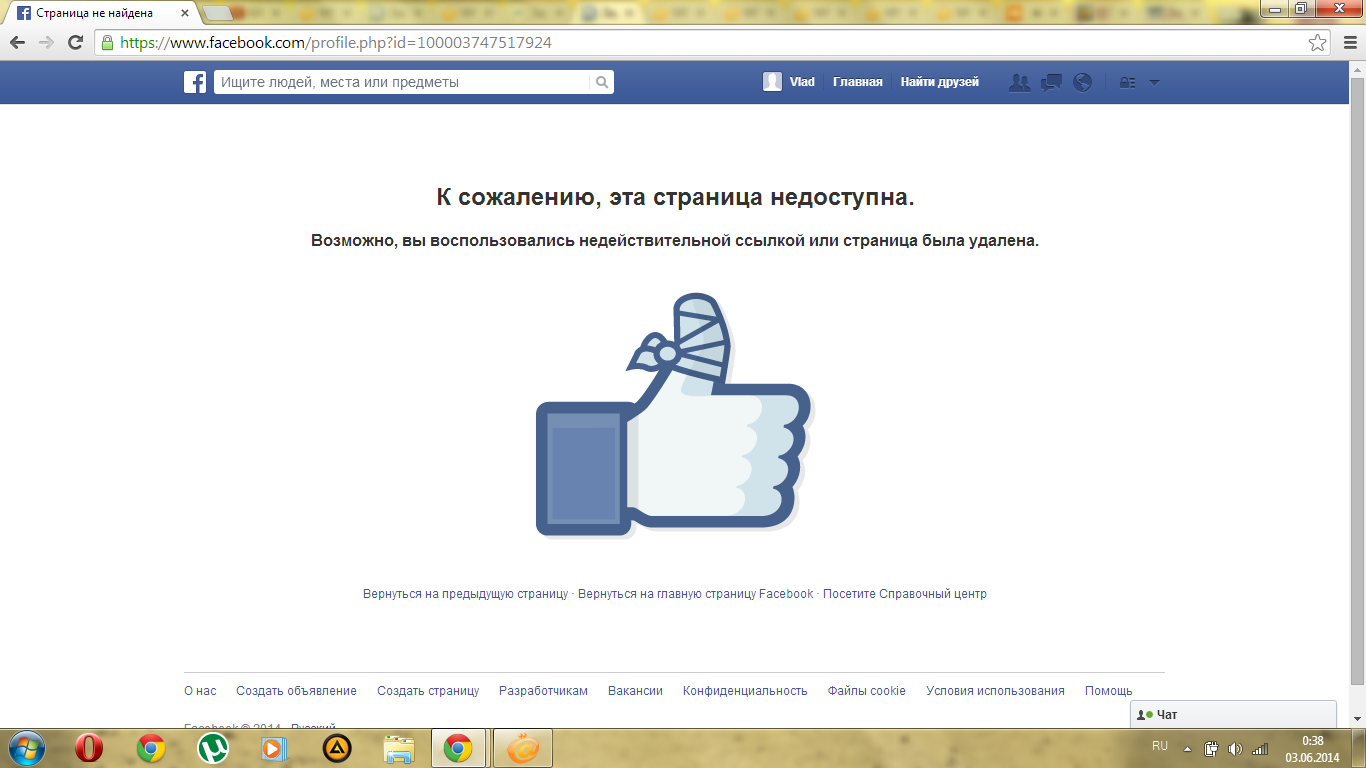Open Найти друзей in the header

[939, 82]
